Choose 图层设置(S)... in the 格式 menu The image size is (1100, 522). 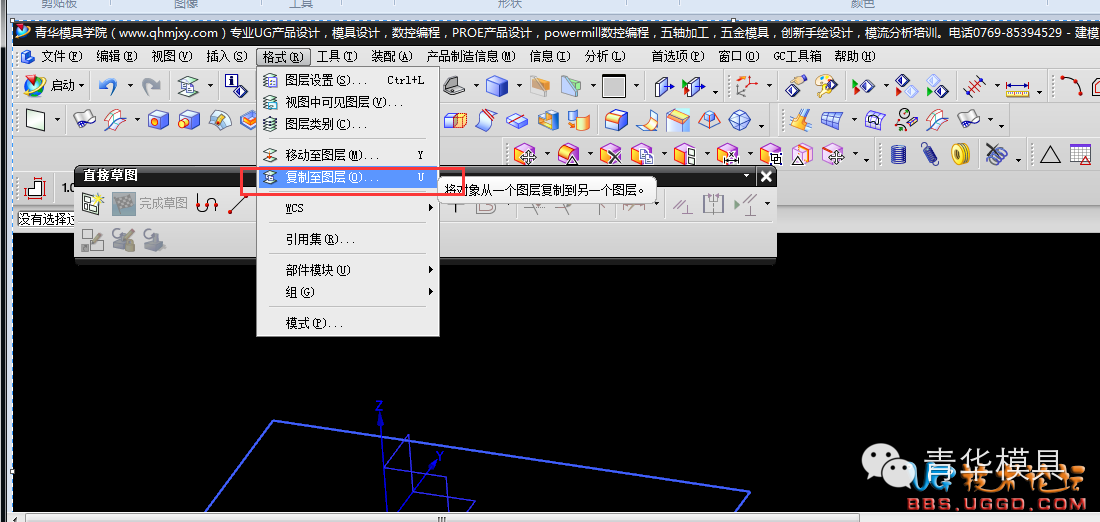pos(348,81)
